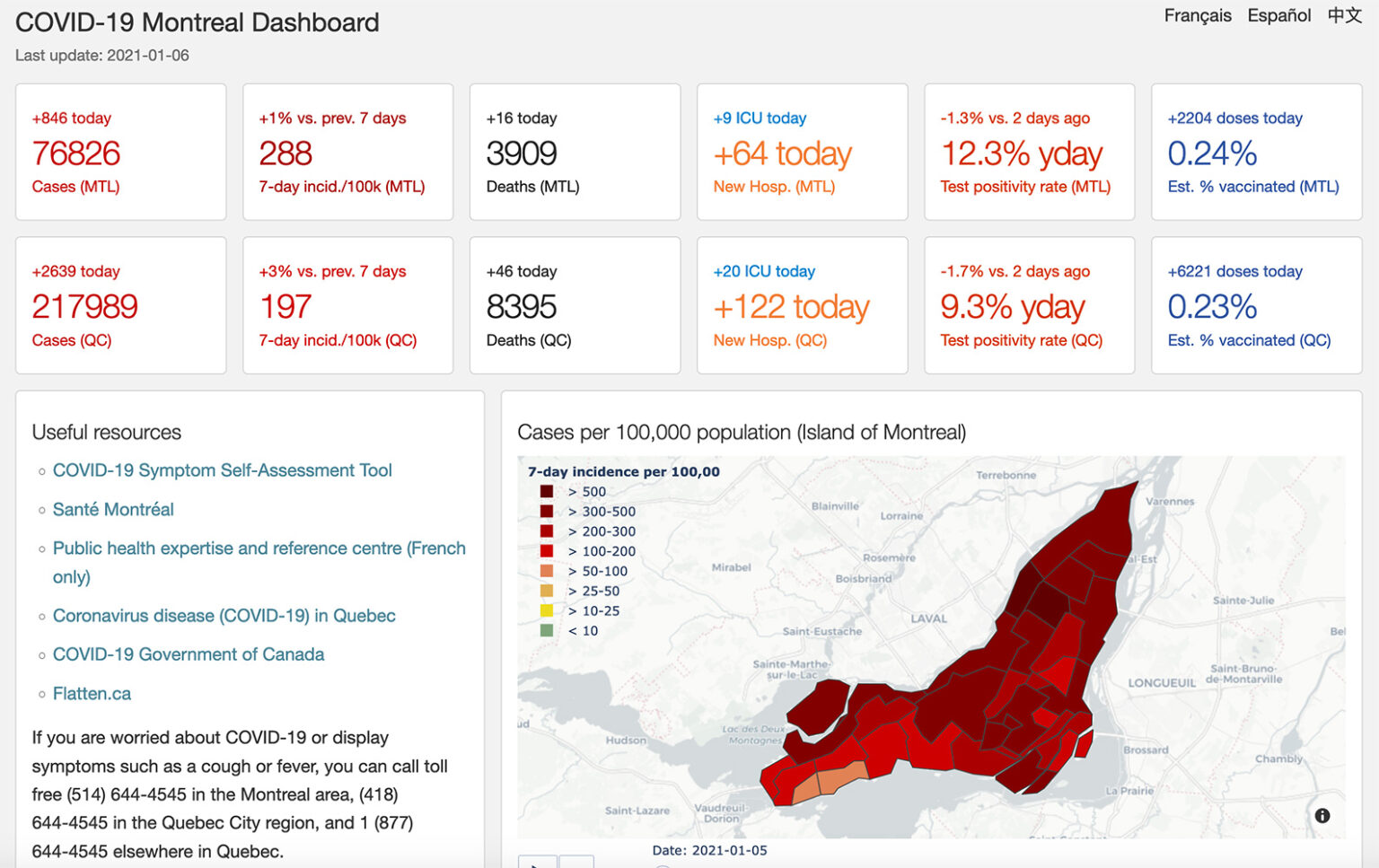
Task: Select the Est. % vaccinated (MTL) card
Action: coord(1257,152)
